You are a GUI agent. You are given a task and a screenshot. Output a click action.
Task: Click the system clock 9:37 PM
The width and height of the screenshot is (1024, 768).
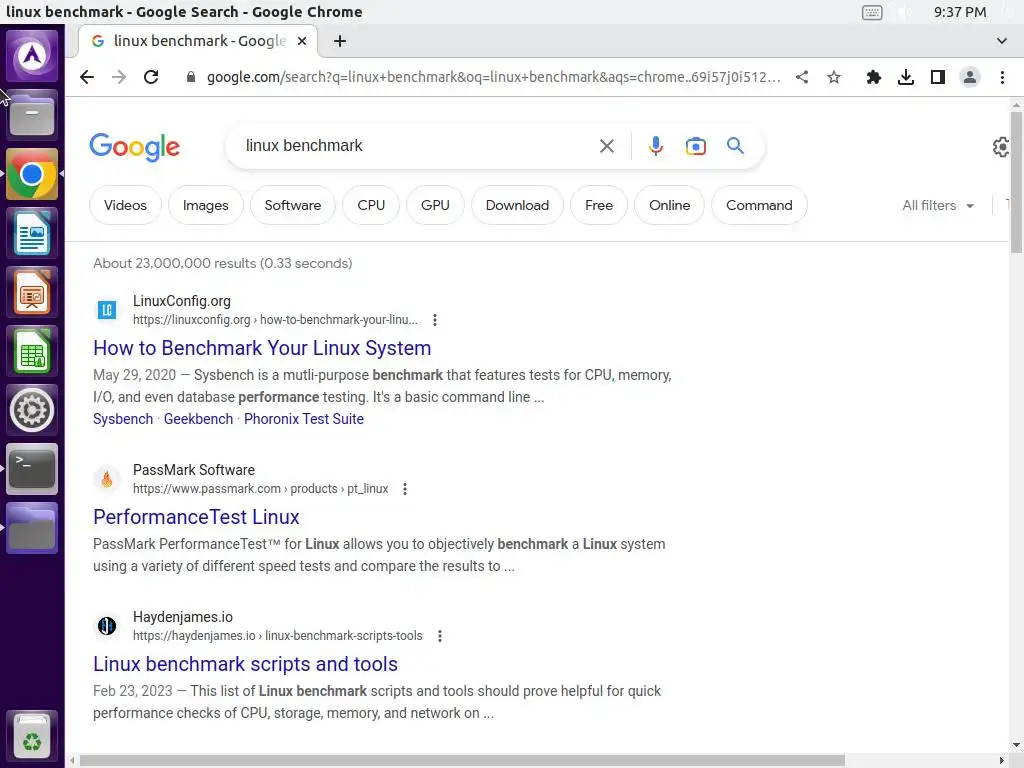click(959, 12)
